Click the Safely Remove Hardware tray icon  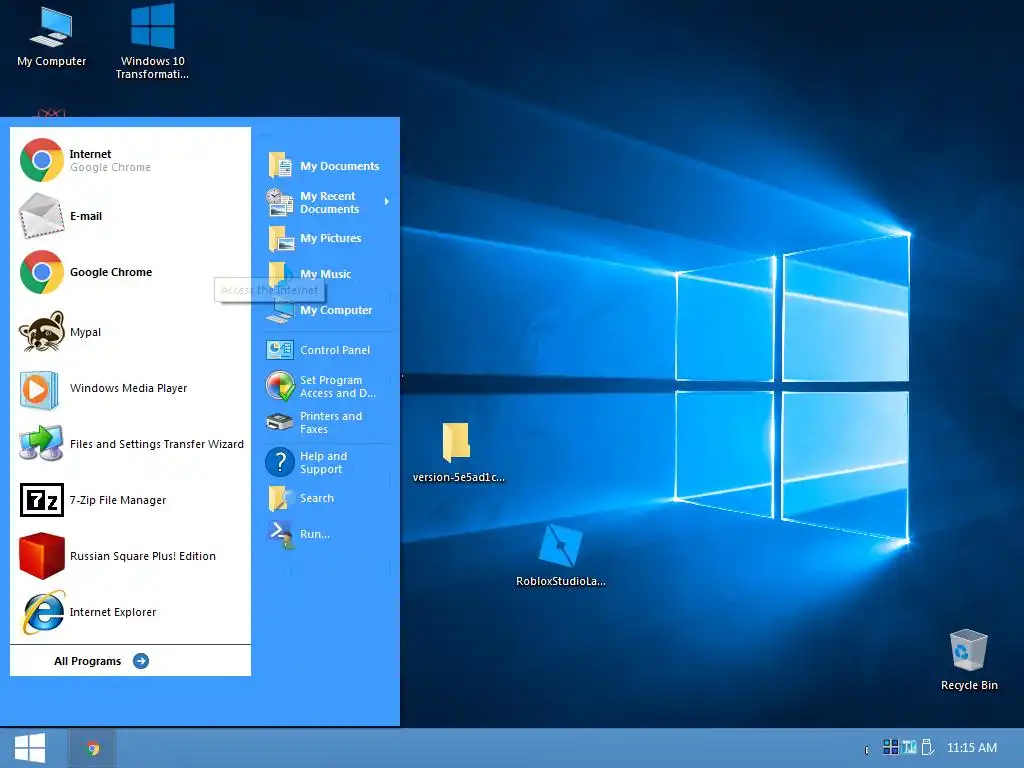[927, 746]
